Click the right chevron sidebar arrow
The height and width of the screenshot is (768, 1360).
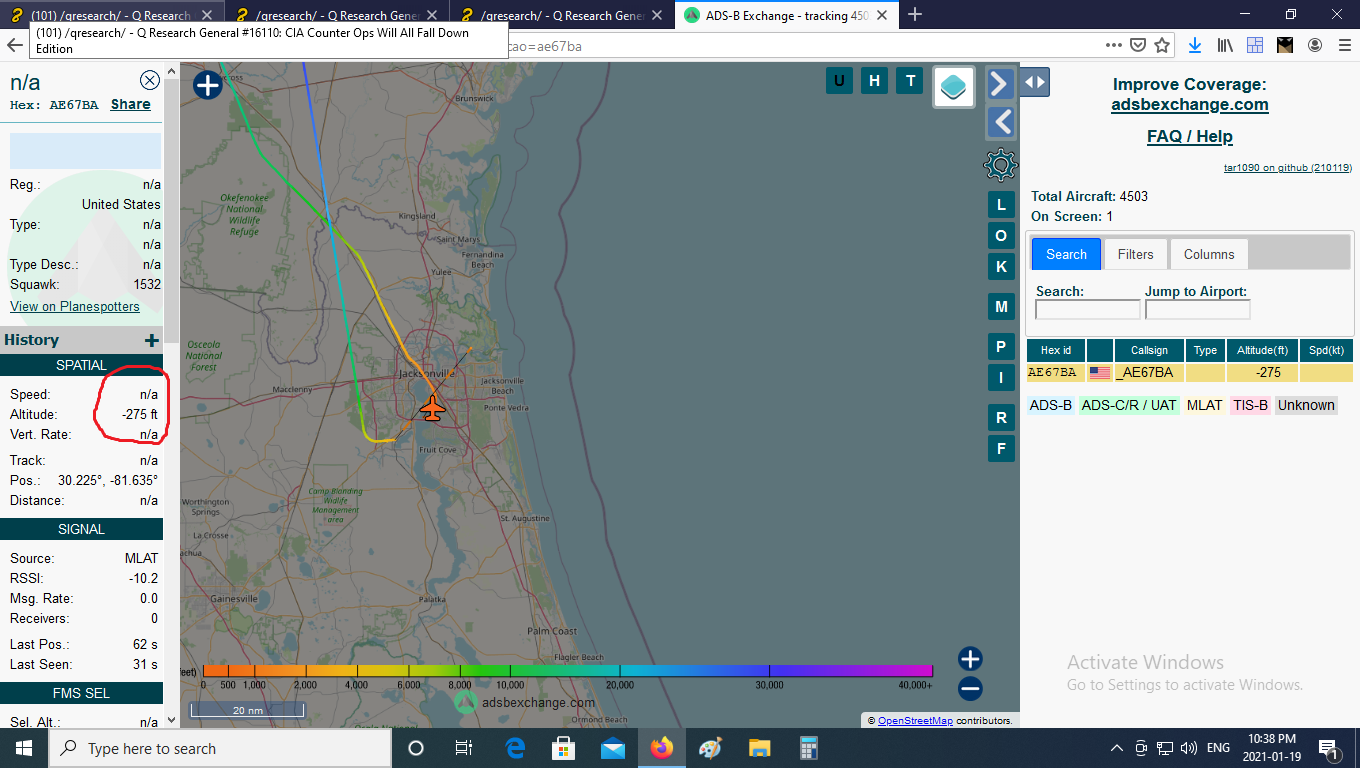tap(1001, 83)
